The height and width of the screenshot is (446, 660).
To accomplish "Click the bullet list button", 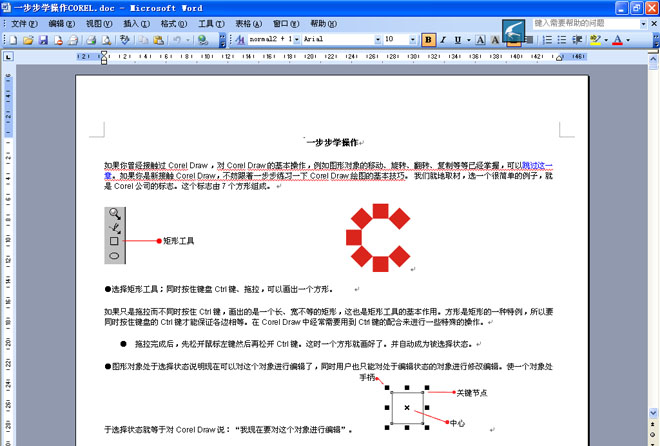I will 562,40.
